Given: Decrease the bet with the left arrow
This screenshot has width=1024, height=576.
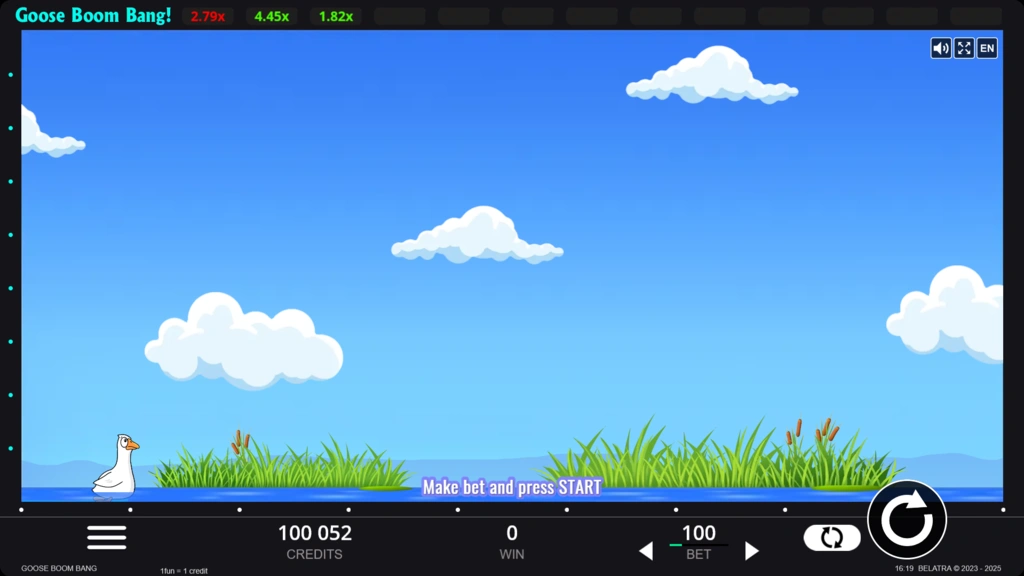Looking at the screenshot, I should (646, 551).
